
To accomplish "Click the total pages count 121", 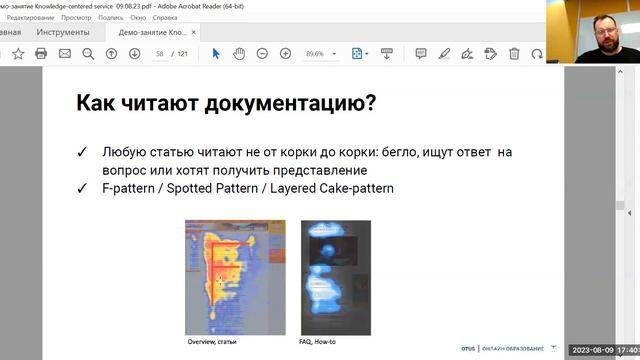I will pos(182,54).
